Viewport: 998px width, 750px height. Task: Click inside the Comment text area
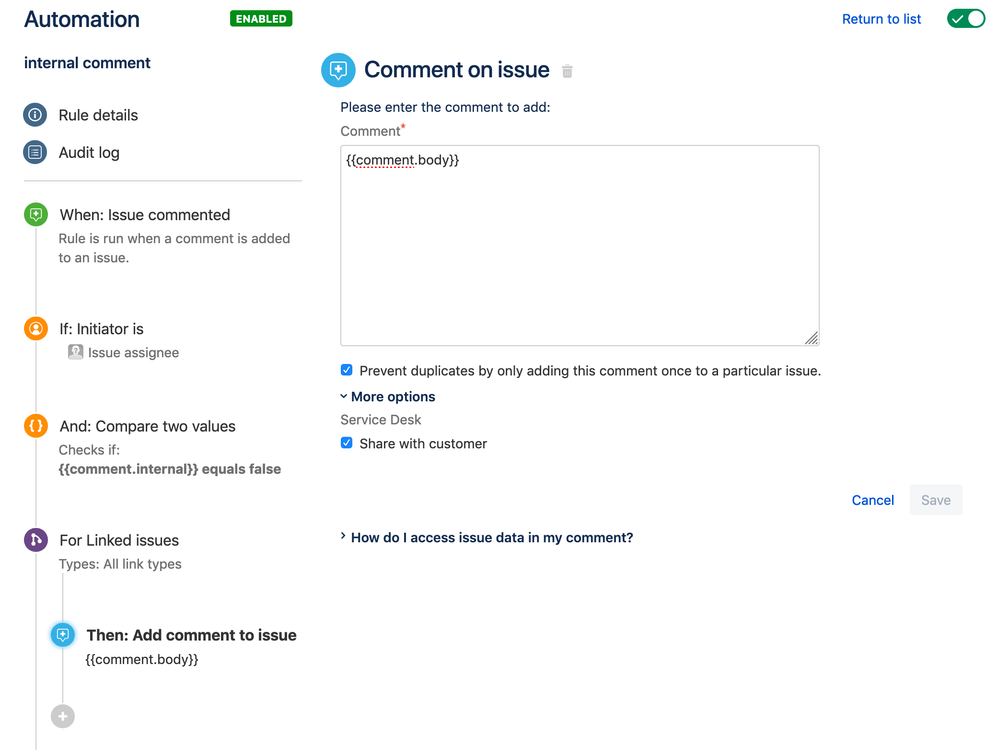579,250
